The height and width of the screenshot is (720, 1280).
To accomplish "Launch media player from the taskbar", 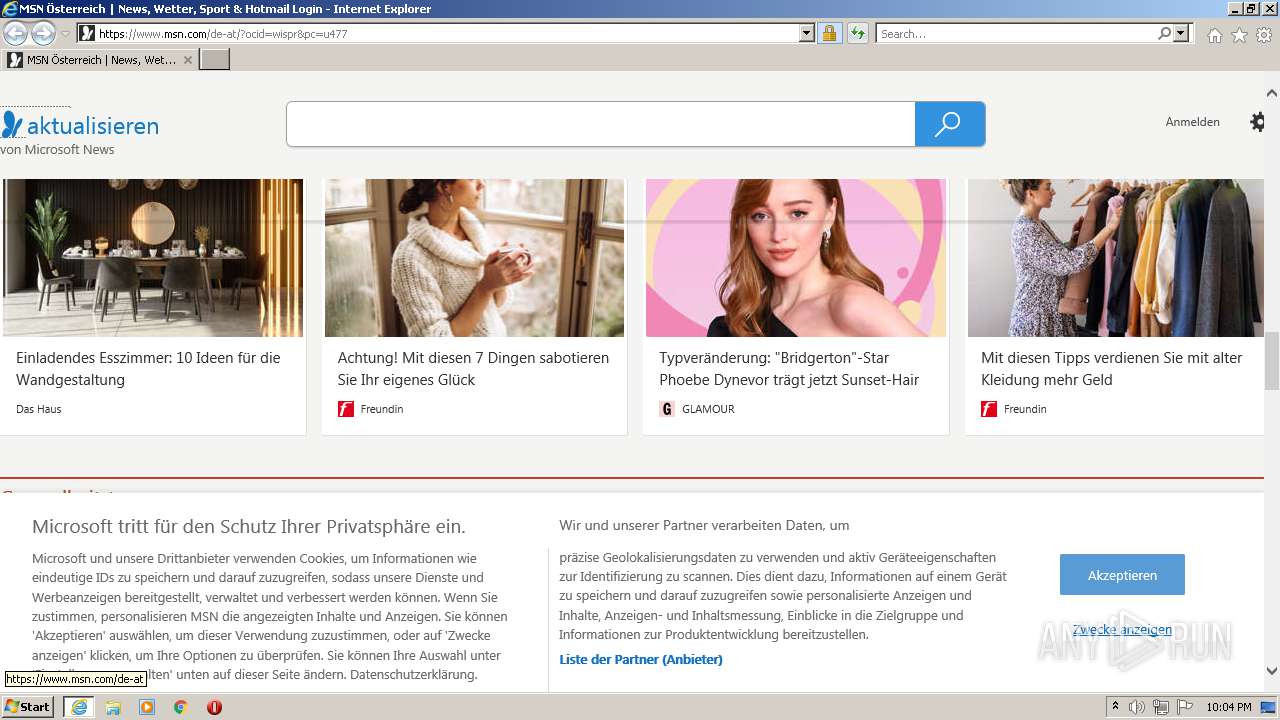I will [x=147, y=707].
